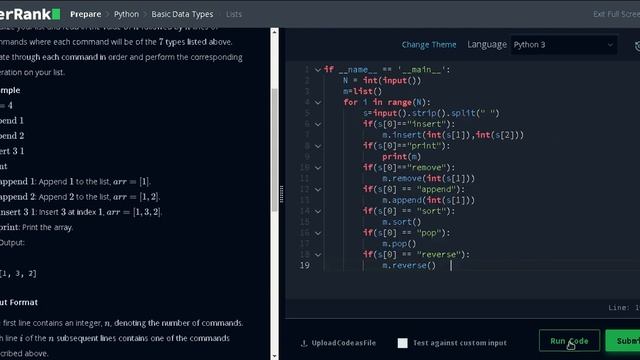
Task: Click the sample output '[1, 3, 2]' text
Action: coord(18,273)
